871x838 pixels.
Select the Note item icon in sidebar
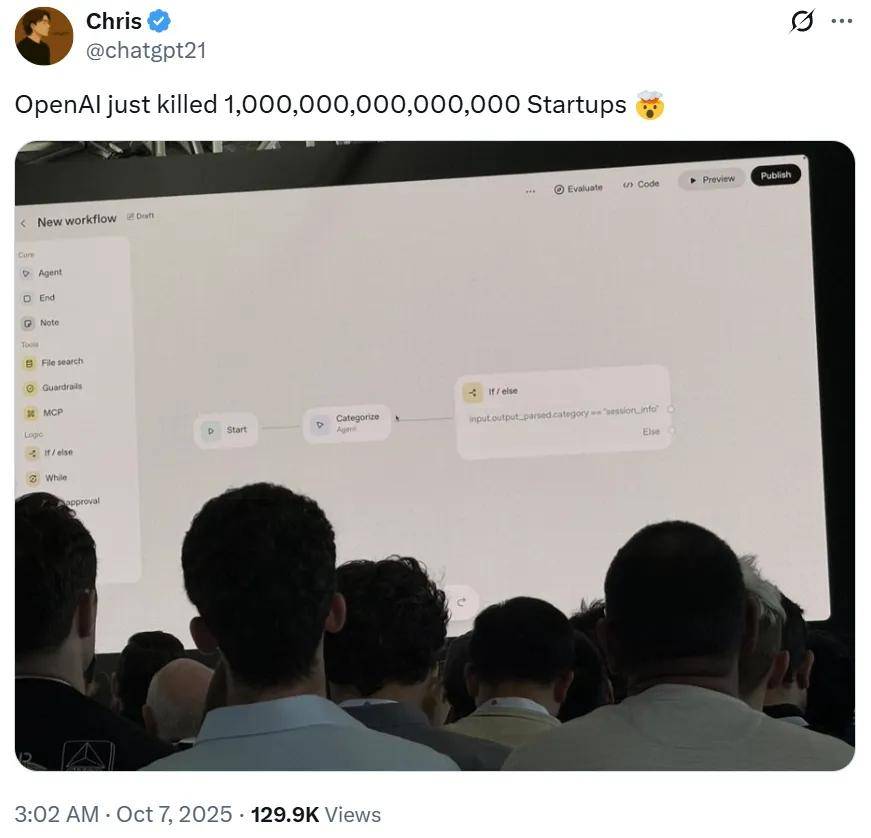click(28, 324)
